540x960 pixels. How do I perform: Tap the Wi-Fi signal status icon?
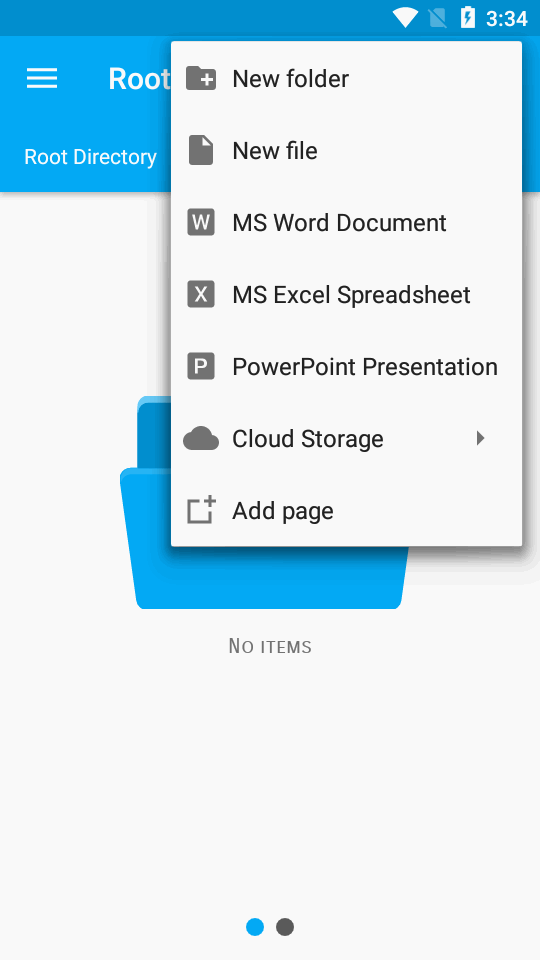(405, 18)
